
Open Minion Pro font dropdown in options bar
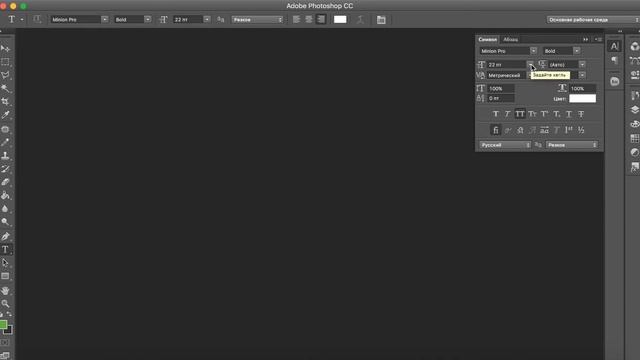pyautogui.click(x=104, y=19)
